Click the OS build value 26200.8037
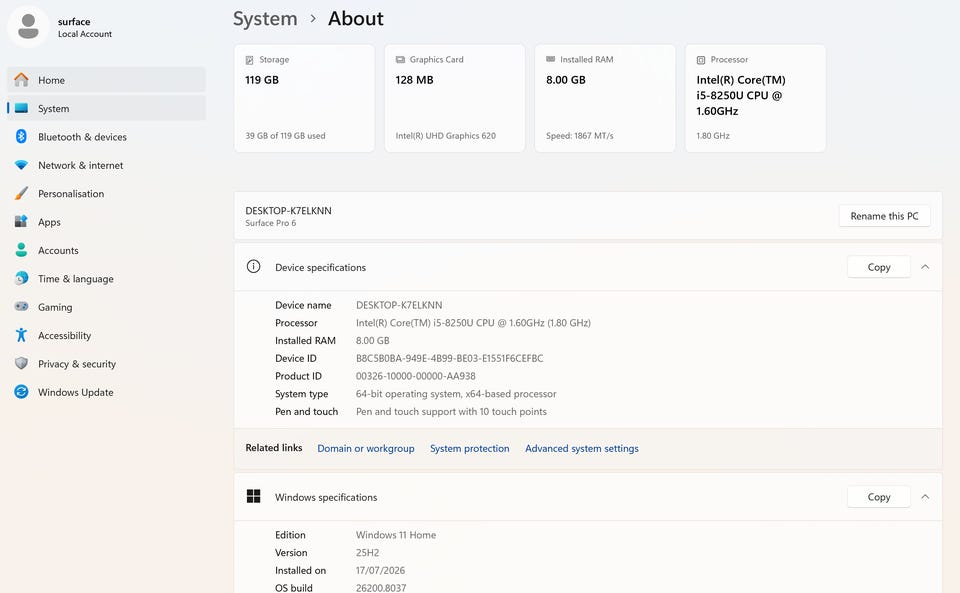The height and width of the screenshot is (593, 960). (381, 587)
